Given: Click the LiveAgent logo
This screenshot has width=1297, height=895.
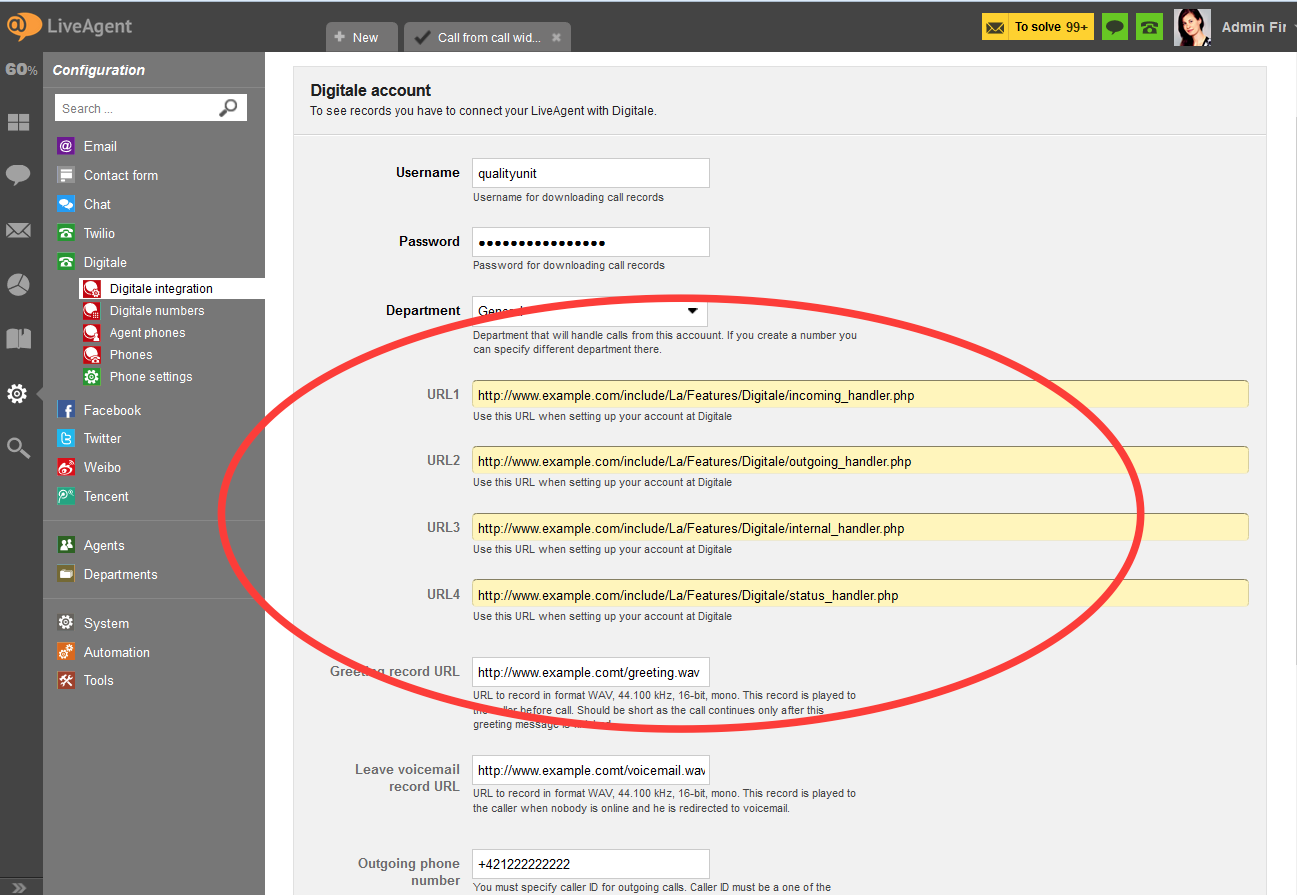Looking at the screenshot, I should tap(69, 26).
